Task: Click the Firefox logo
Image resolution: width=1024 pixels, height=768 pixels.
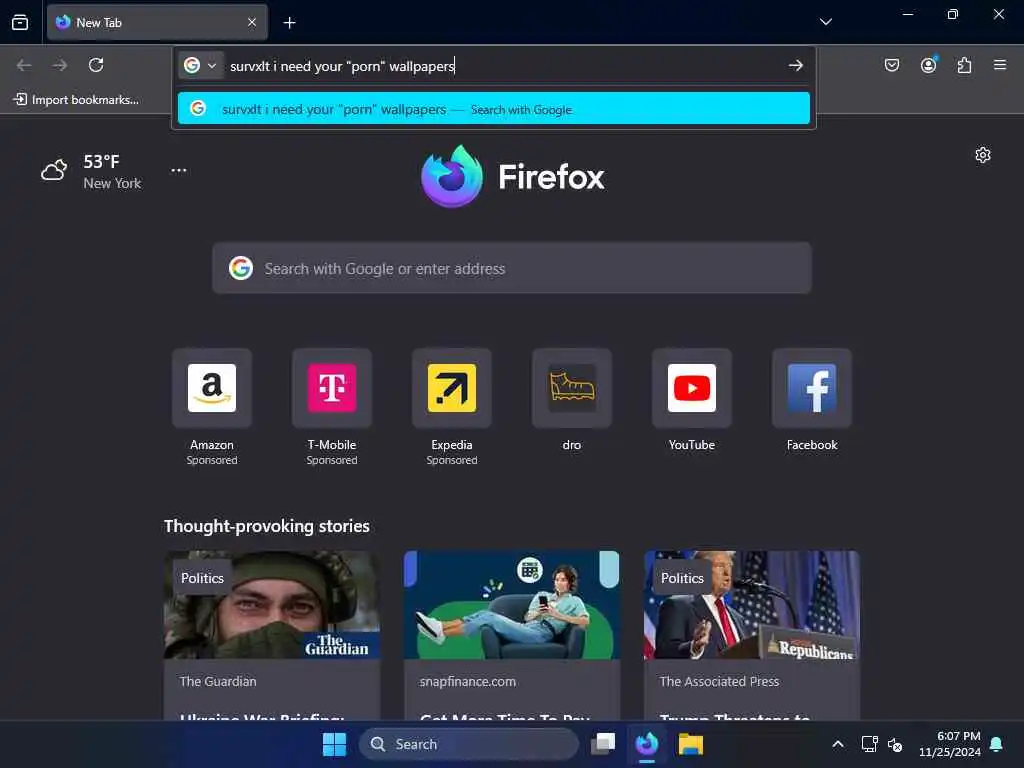Action: coord(512,176)
